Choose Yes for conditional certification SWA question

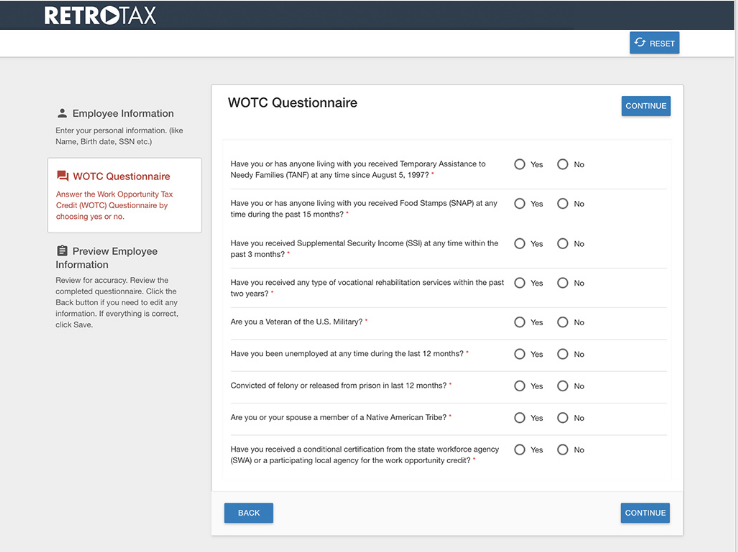pyautogui.click(x=520, y=450)
